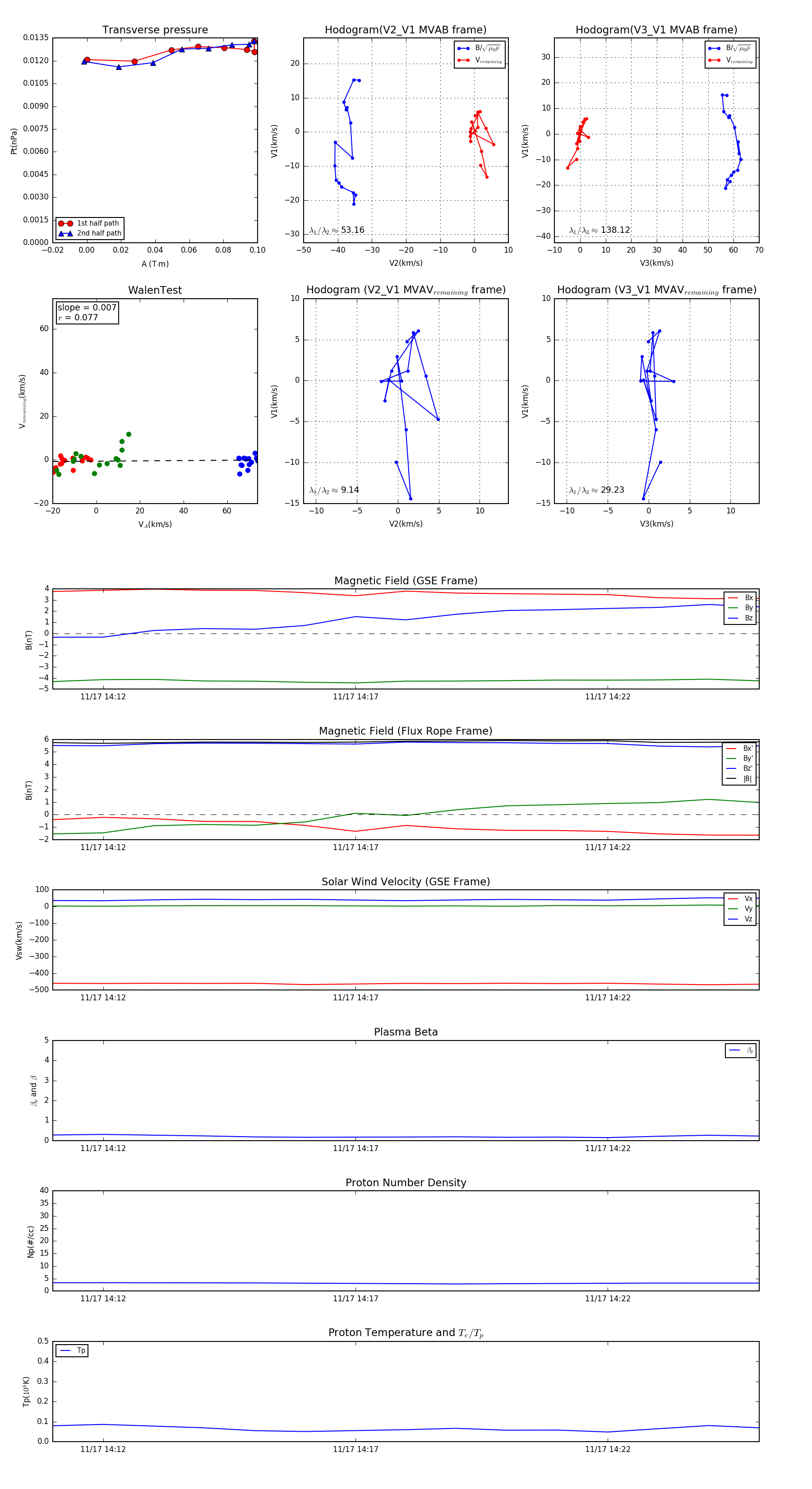Click the 'r = 0.077' annotation
Screen dimensions: 812x1489
pos(78,317)
